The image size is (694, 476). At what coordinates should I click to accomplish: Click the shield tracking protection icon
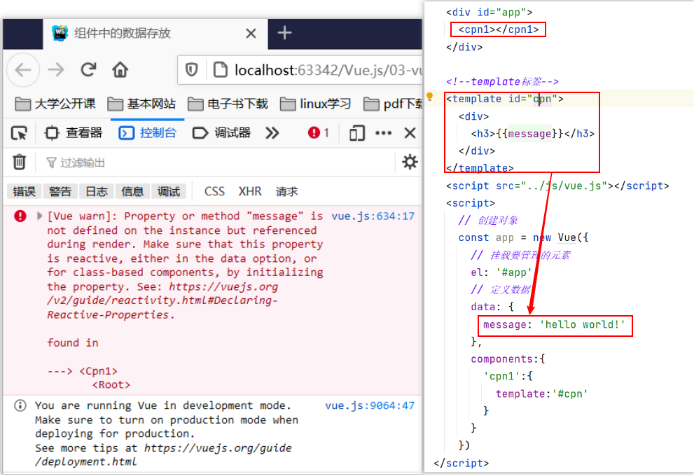[x=191, y=70]
